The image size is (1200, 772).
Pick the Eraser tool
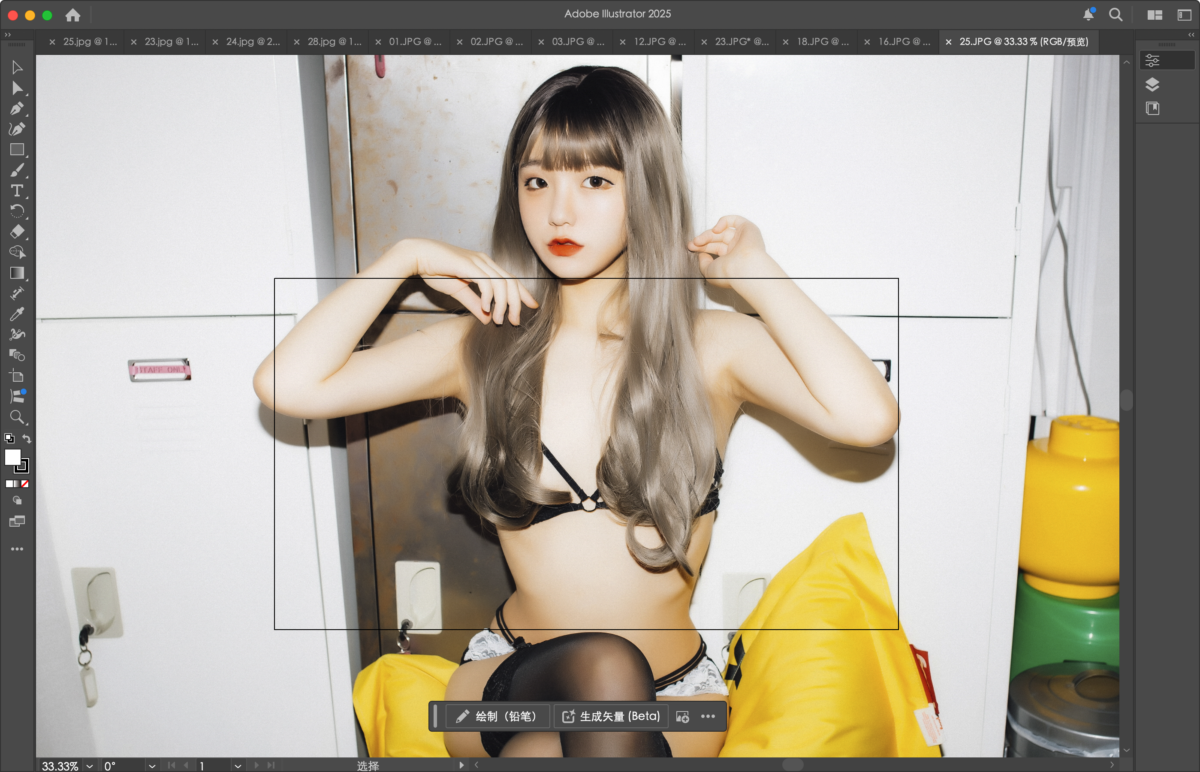(17, 232)
